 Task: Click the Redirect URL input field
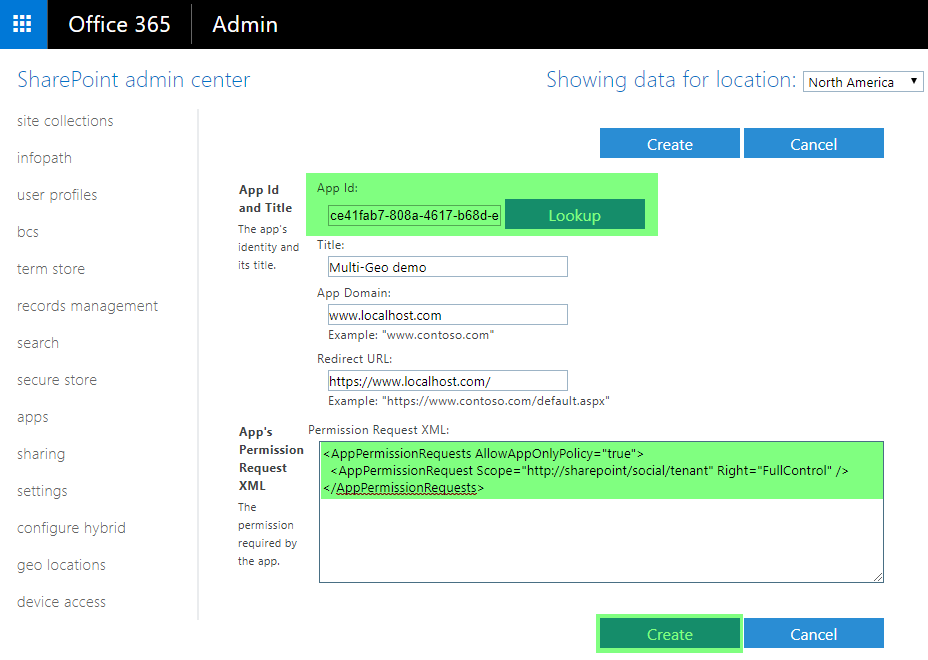(x=447, y=380)
